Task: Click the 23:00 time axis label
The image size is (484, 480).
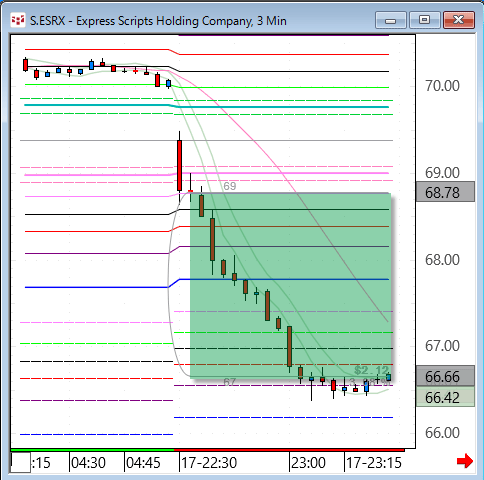Action: click(308, 463)
